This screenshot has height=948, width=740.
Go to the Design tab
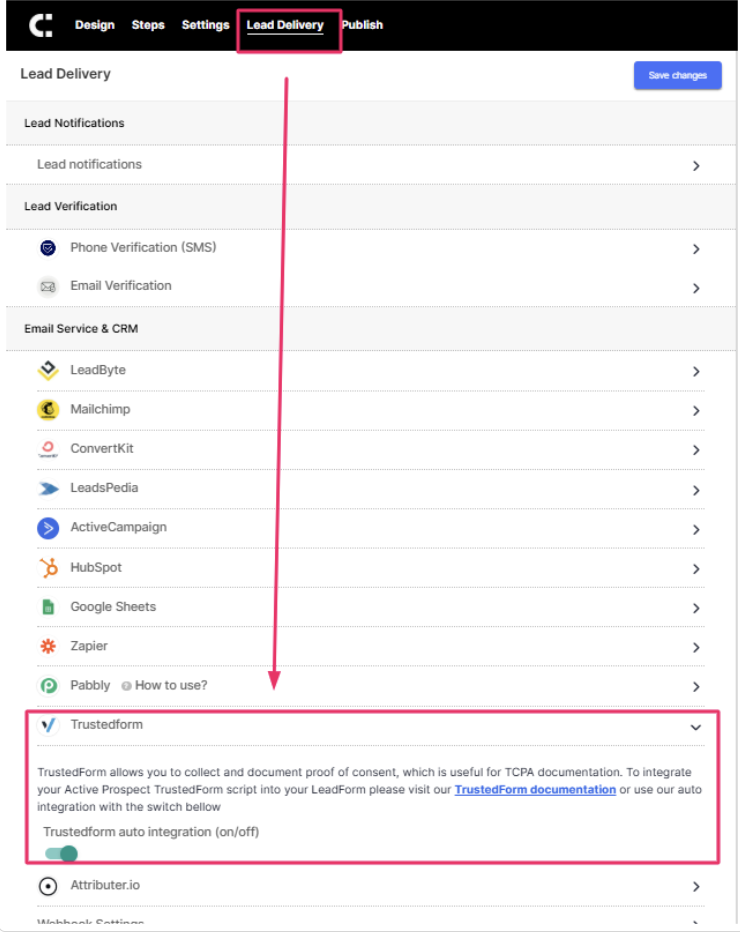[95, 25]
